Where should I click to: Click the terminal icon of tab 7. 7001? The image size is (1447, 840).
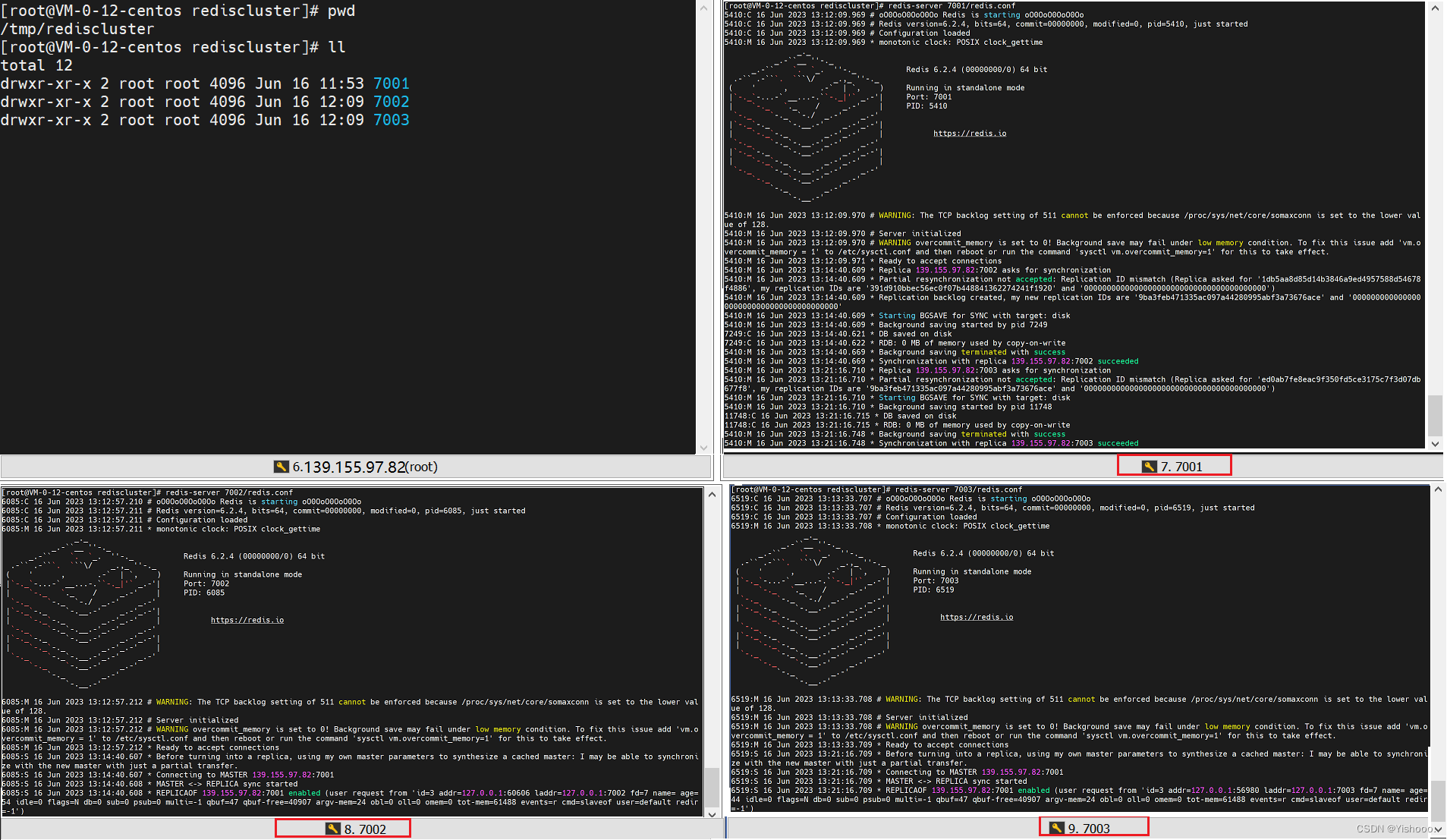[1150, 467]
